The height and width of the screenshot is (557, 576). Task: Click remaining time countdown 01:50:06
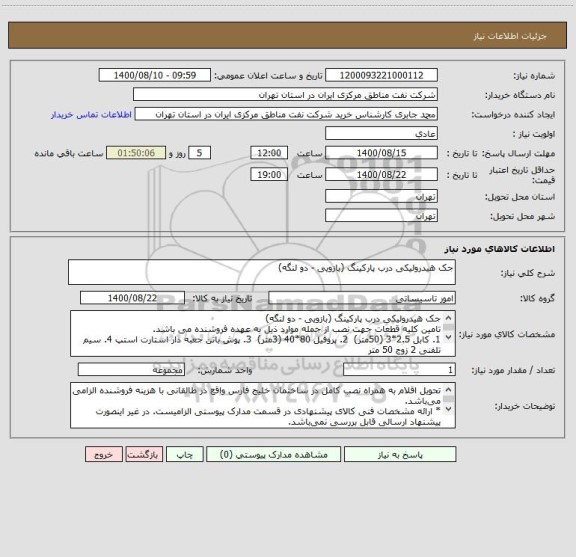136,153
